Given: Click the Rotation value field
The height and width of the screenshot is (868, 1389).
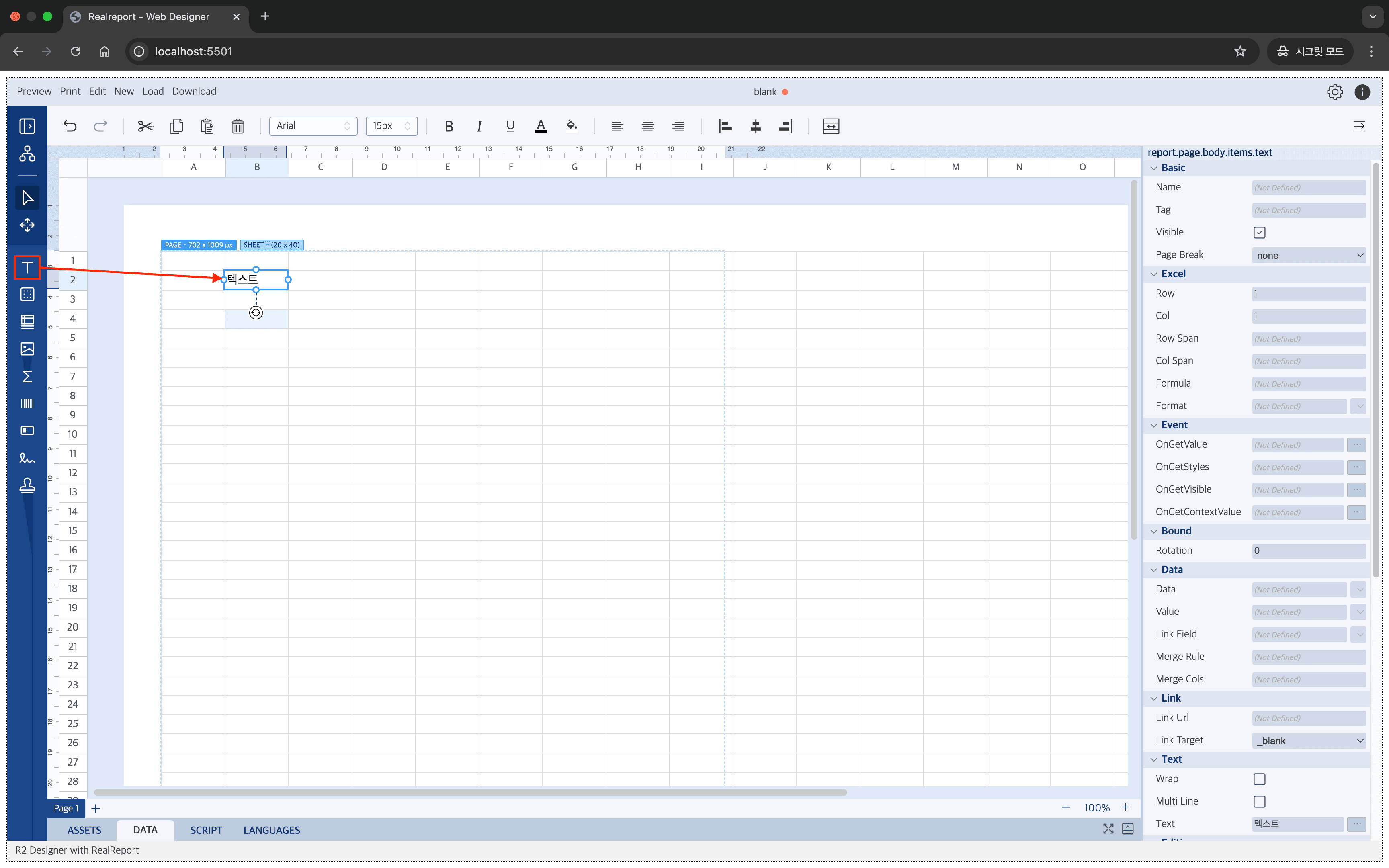Looking at the screenshot, I should (x=1309, y=551).
